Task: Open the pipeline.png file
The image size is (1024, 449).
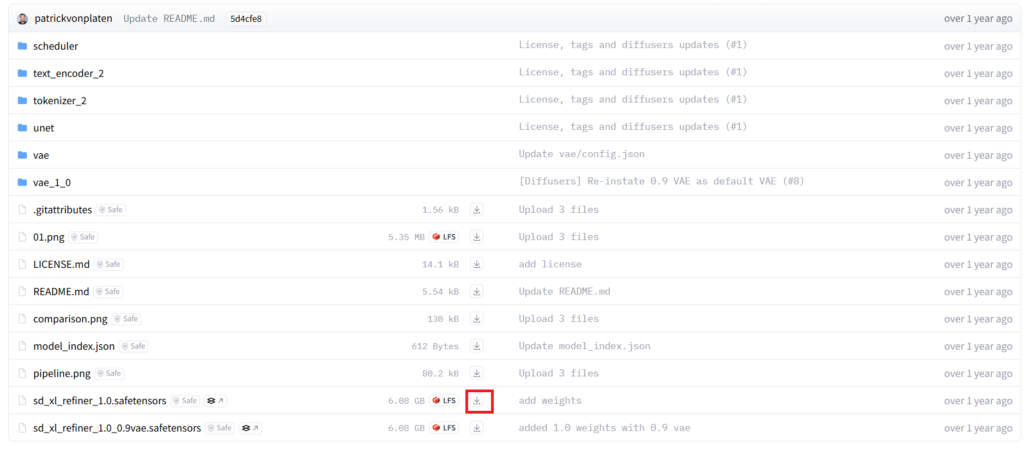Action: [x=62, y=373]
